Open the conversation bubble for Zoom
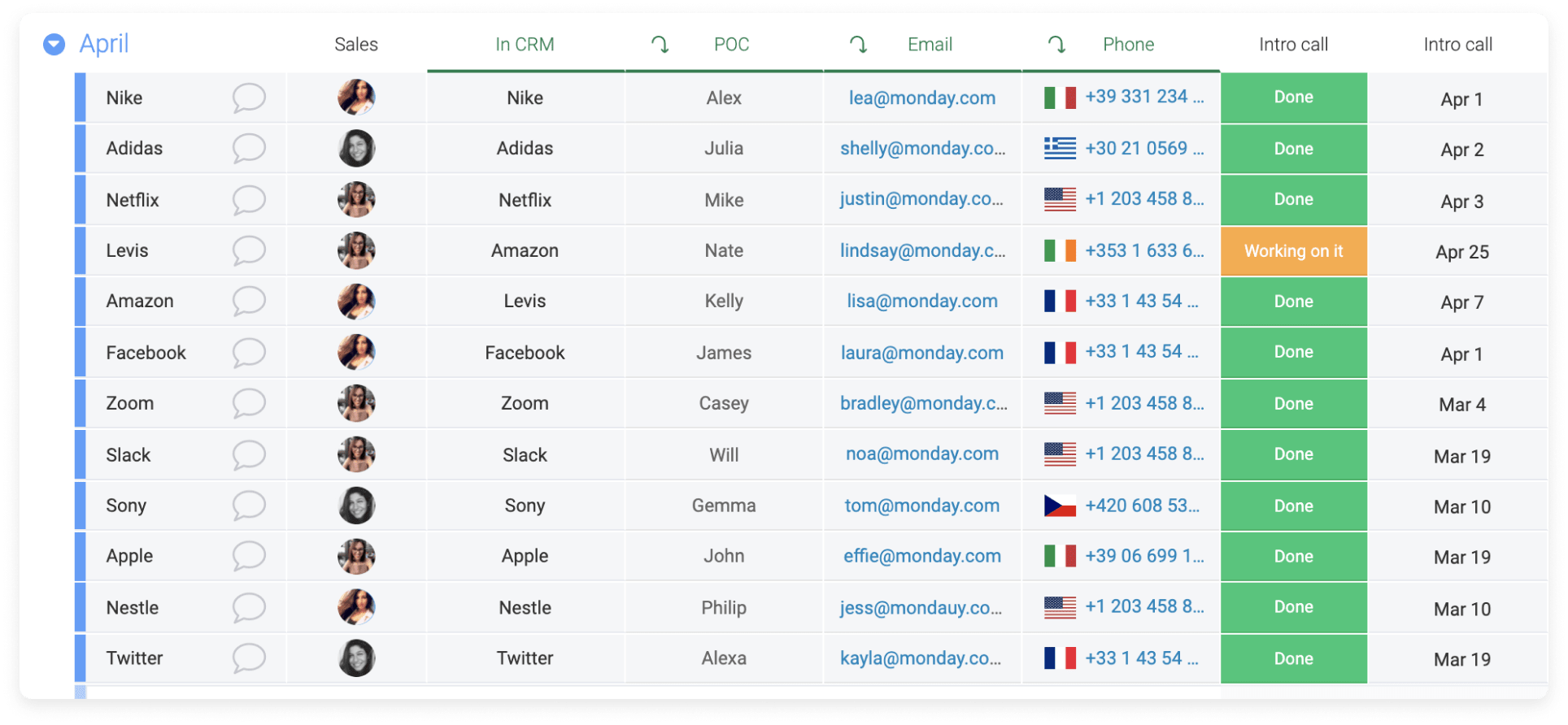The width and height of the screenshot is (1568, 725). point(249,404)
